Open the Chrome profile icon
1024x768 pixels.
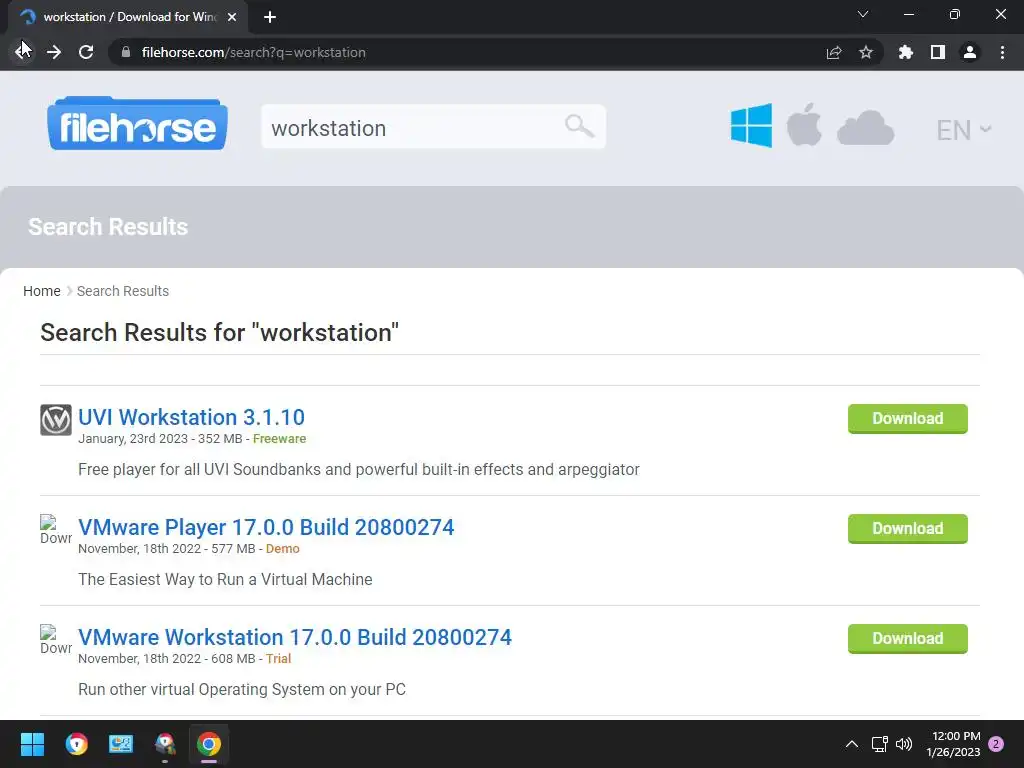pos(970,52)
